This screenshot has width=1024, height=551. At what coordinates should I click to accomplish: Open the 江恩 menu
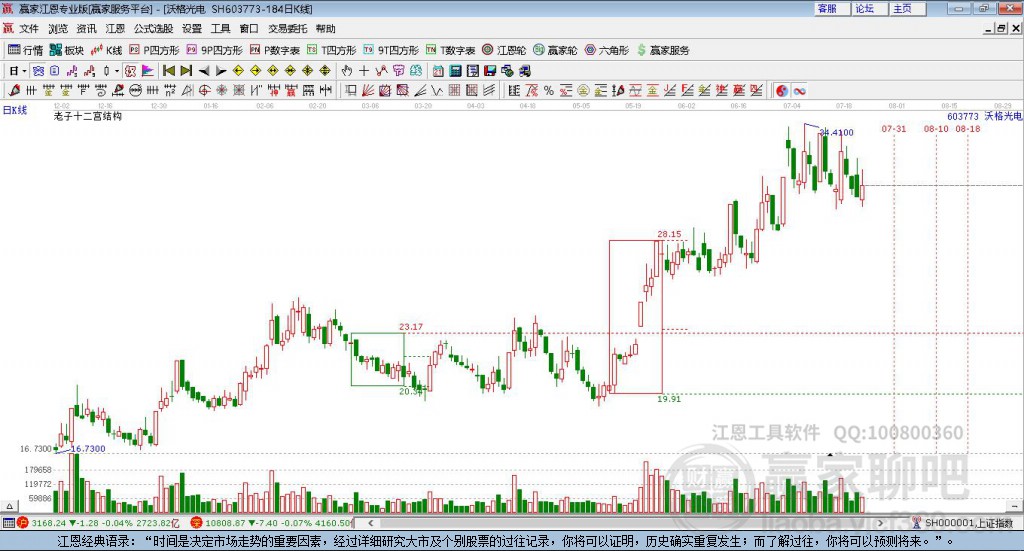pyautogui.click(x=115, y=29)
